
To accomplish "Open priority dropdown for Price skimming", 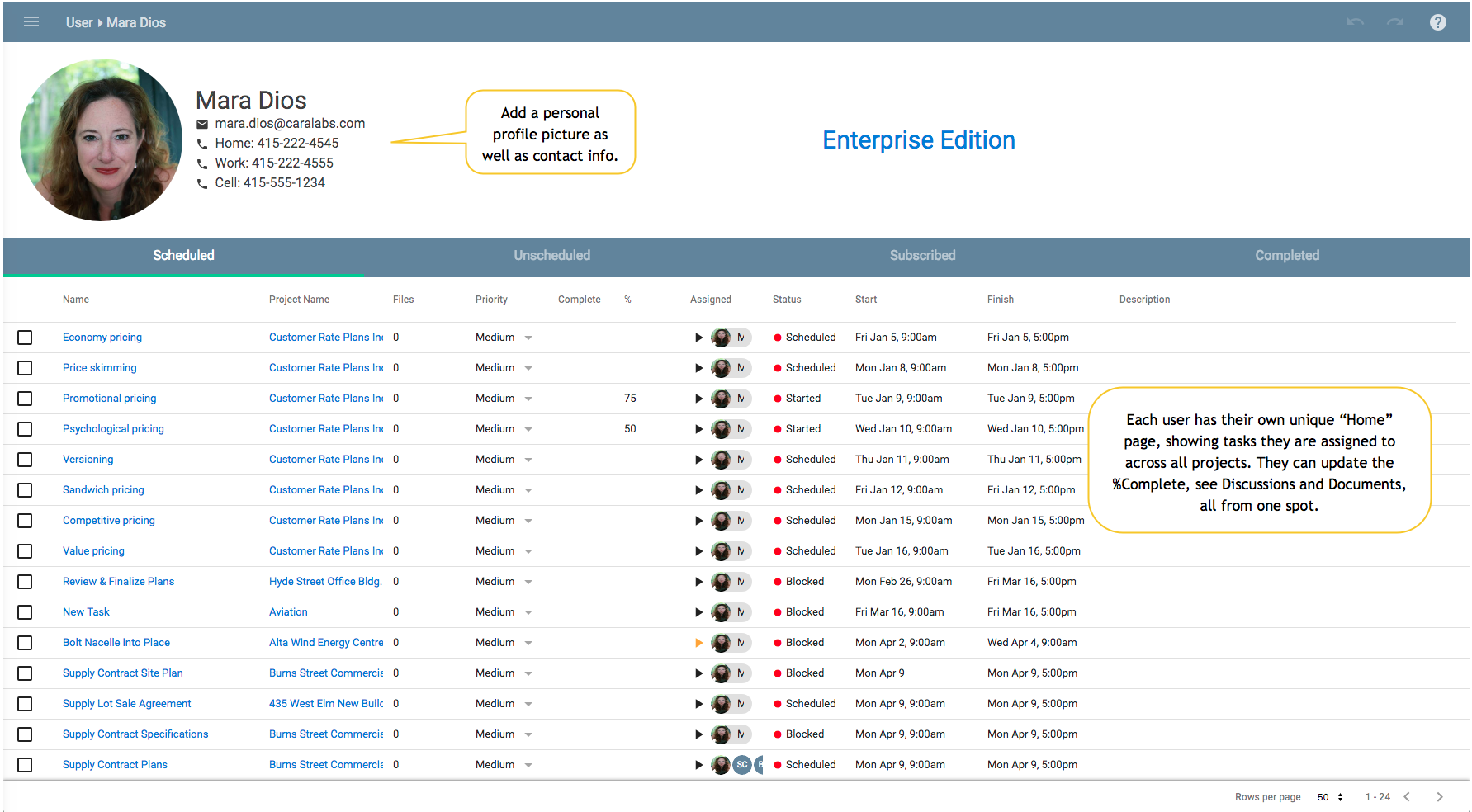I will pos(528,368).
